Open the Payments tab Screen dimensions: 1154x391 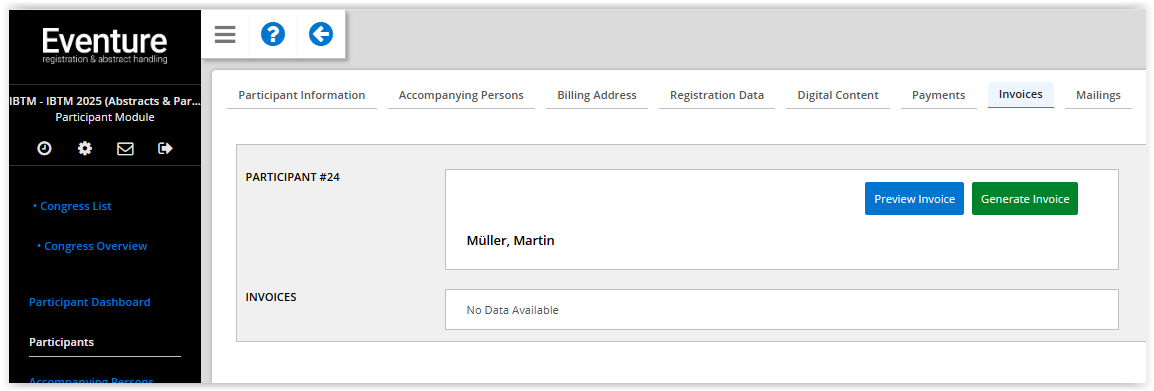(938, 96)
